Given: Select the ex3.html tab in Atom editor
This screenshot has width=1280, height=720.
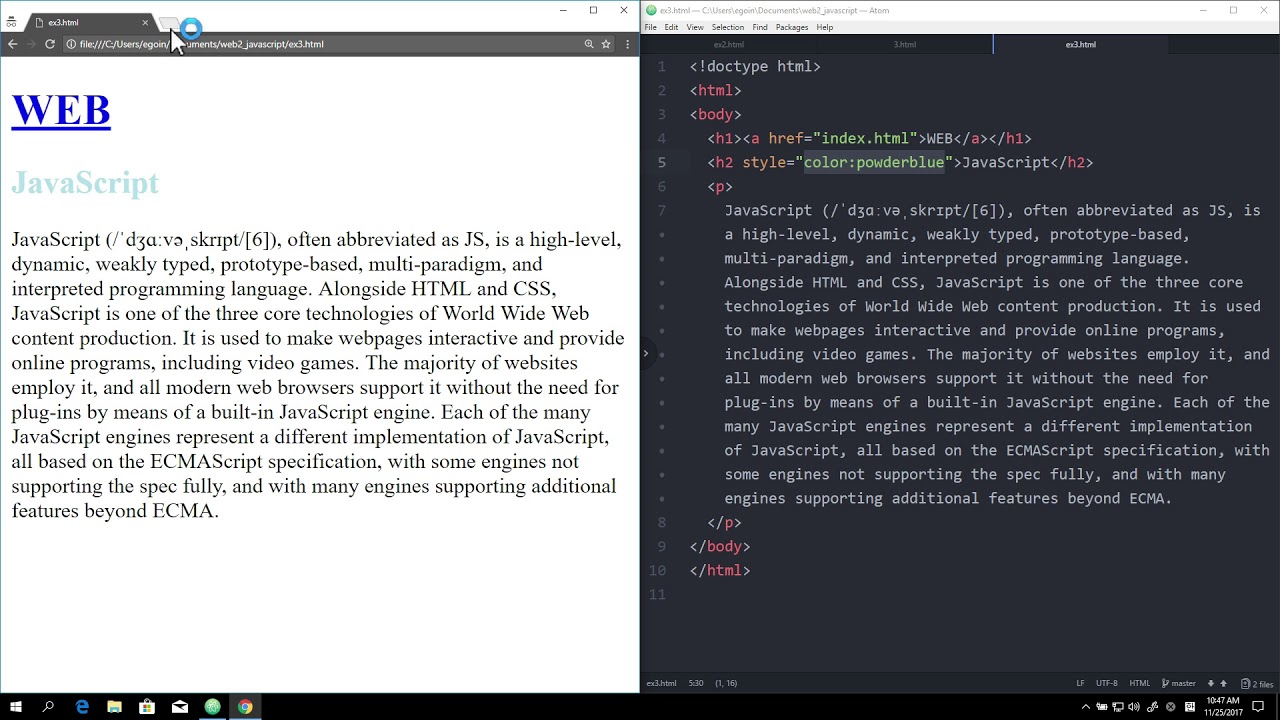Looking at the screenshot, I should [x=1081, y=44].
